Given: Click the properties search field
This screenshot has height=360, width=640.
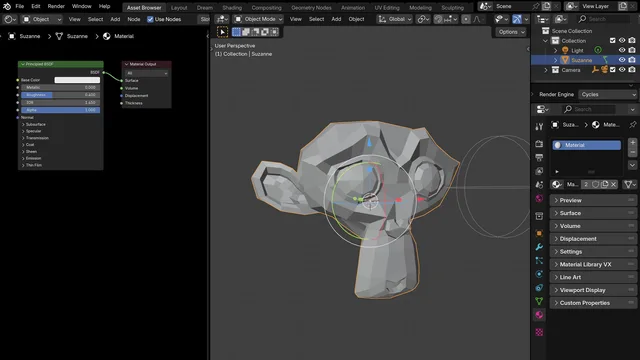Looking at the screenshot, I should click(x=588, y=109).
